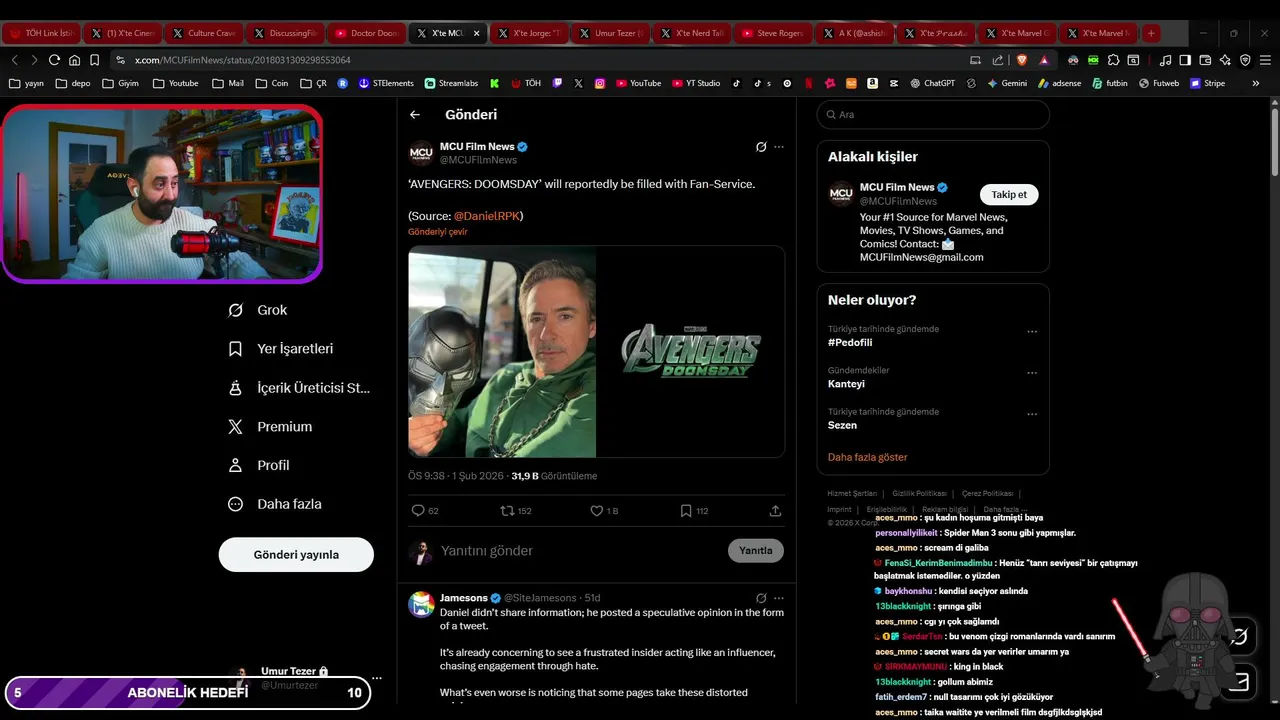Open the ChatGPT bookmark
Screen dimensions: 1280x720
(x=932, y=83)
